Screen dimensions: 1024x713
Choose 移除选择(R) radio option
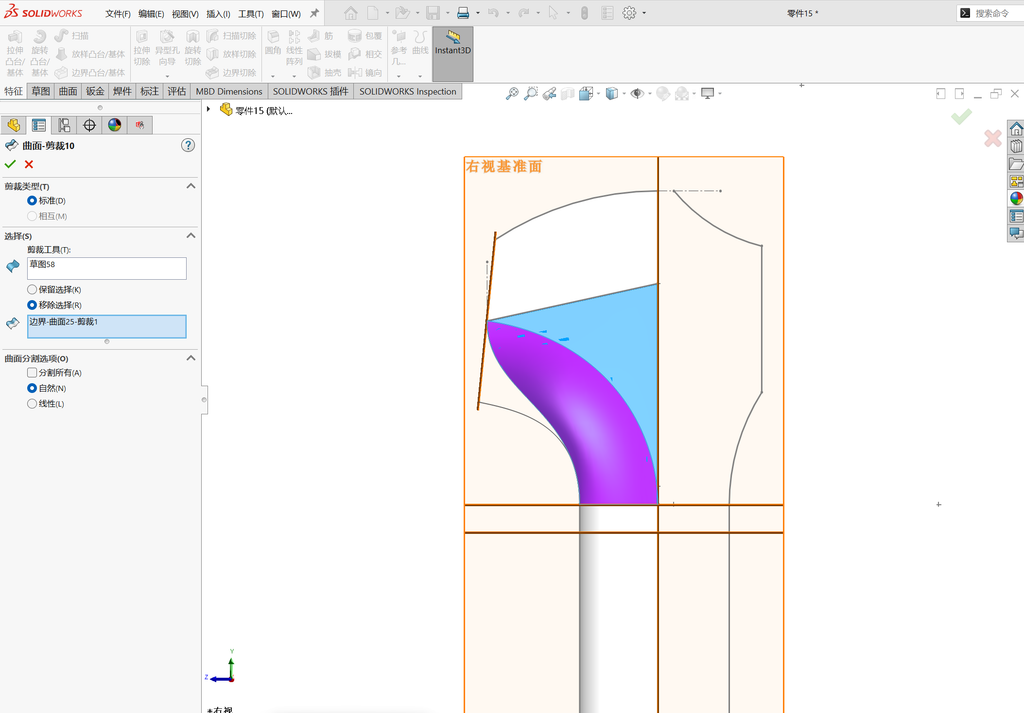click(x=31, y=305)
